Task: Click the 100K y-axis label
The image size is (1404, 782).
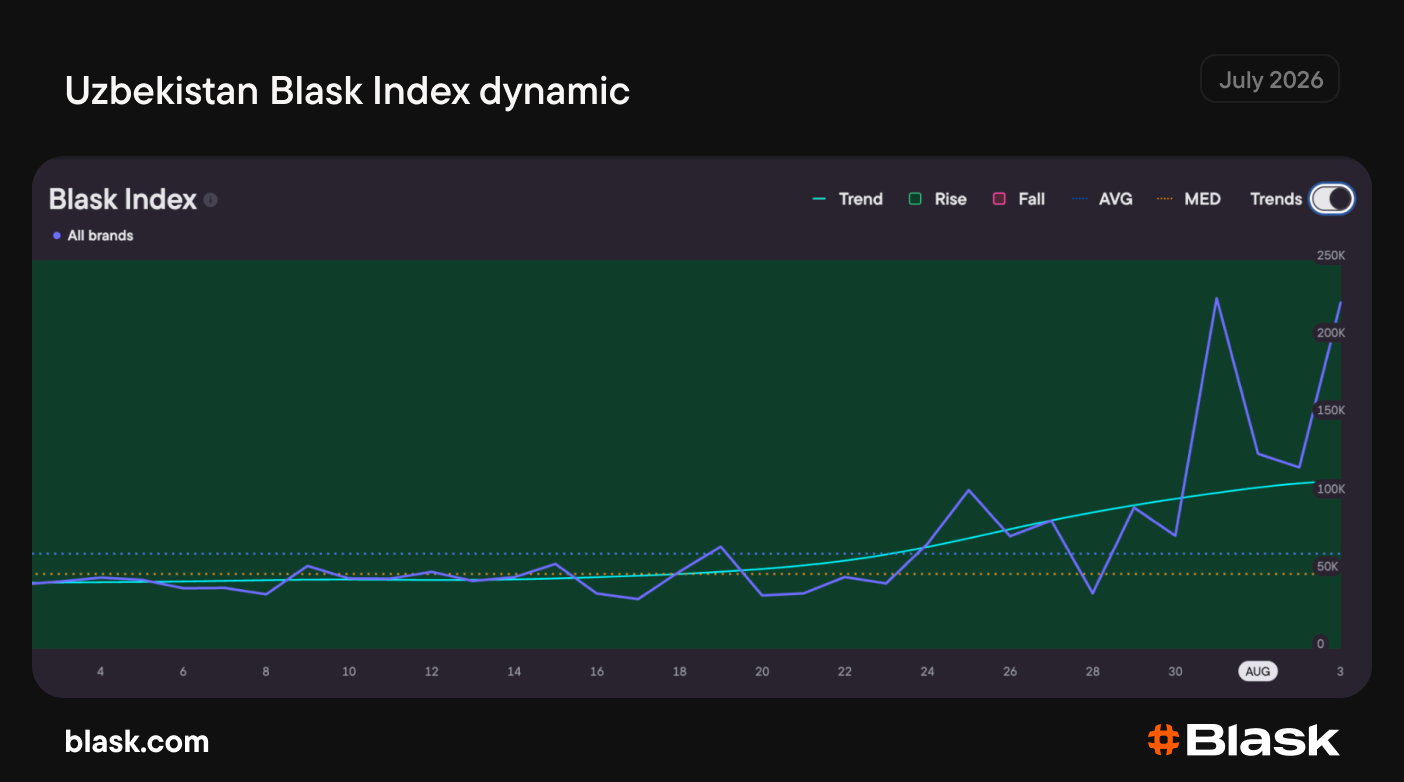Action: pyautogui.click(x=1331, y=489)
